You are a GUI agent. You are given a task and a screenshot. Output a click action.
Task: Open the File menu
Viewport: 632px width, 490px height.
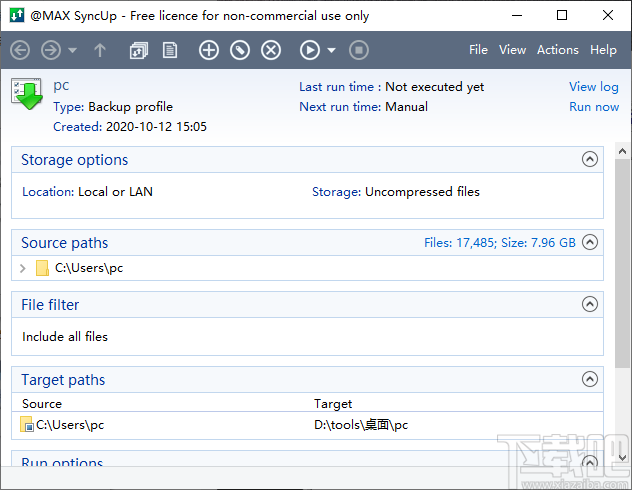[x=478, y=50]
